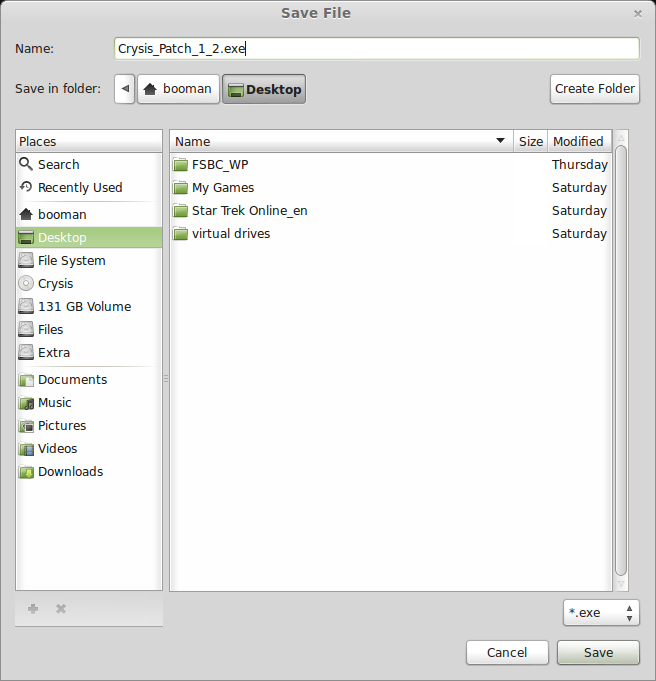This screenshot has width=656, height=681.
Task: Click the File System drive icon
Action: click(26, 260)
